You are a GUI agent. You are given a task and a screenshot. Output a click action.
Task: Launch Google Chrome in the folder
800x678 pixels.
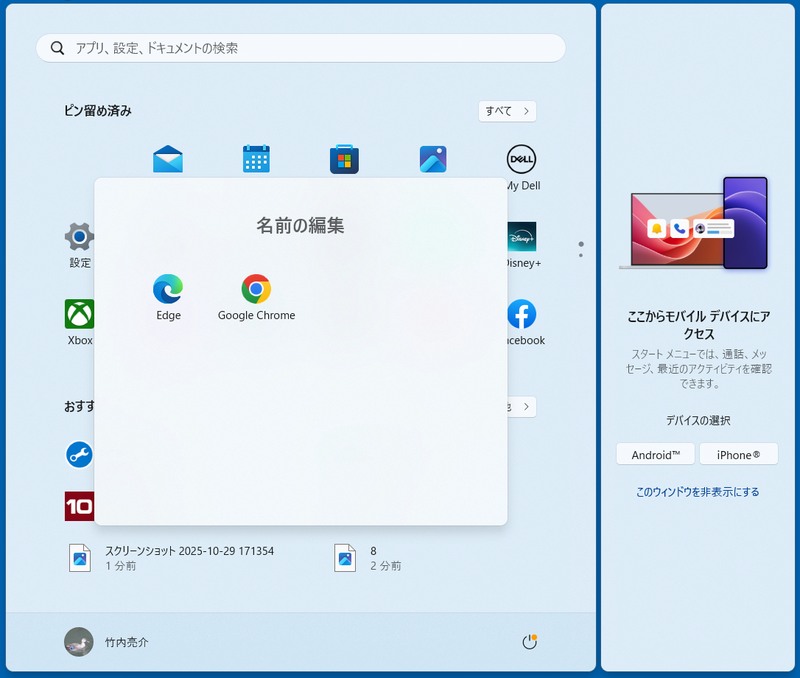tap(256, 289)
